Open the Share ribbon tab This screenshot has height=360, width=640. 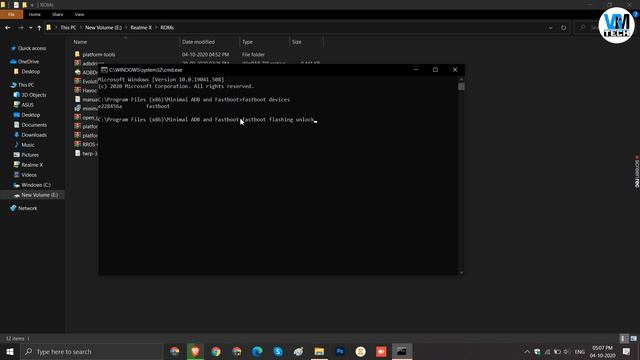[x=58, y=14]
